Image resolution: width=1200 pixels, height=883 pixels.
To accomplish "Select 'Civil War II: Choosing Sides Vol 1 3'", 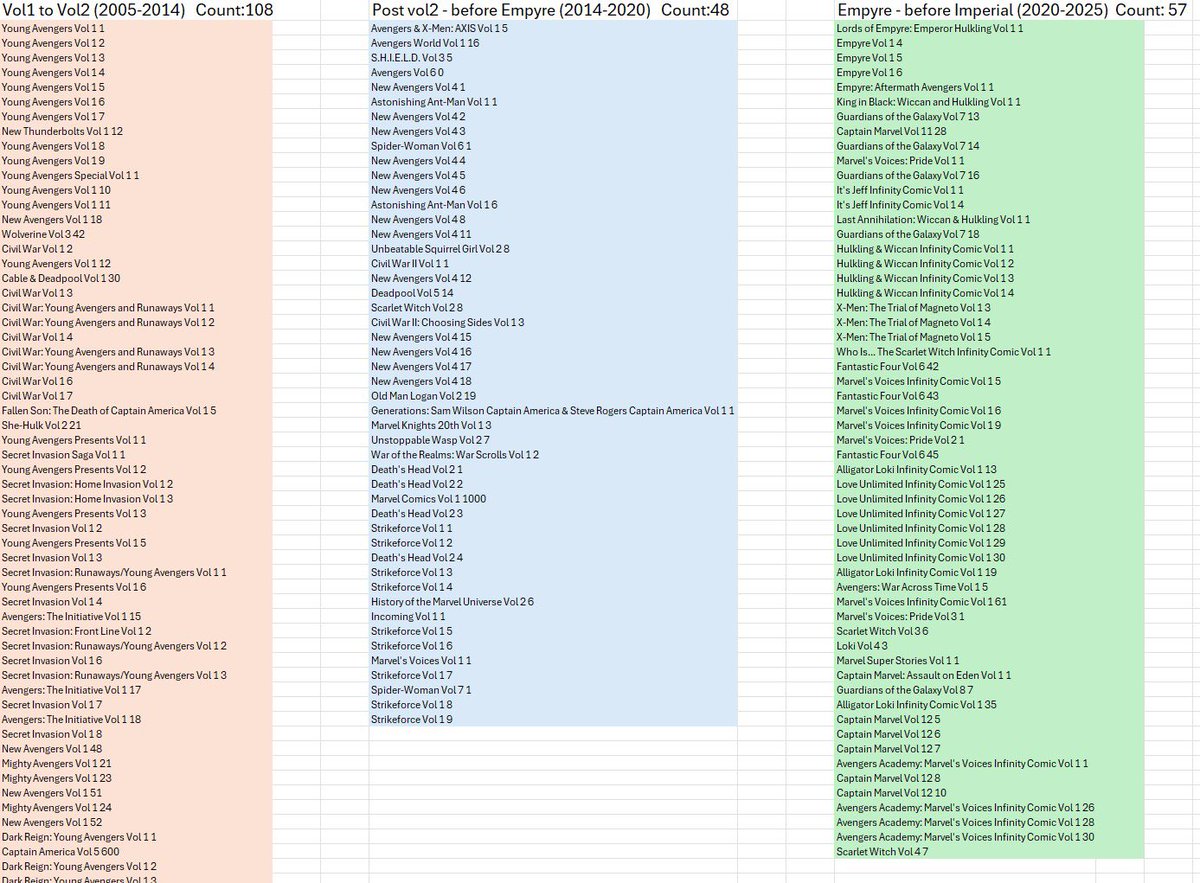I will 553,322.
